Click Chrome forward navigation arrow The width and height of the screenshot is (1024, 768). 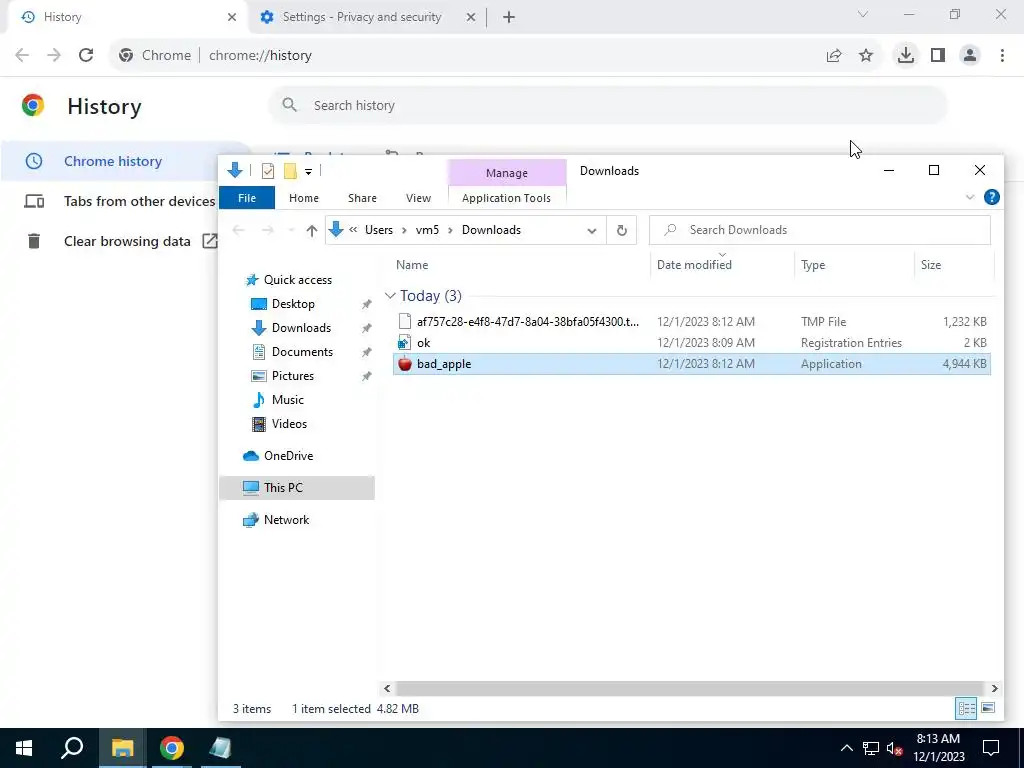[x=54, y=55]
